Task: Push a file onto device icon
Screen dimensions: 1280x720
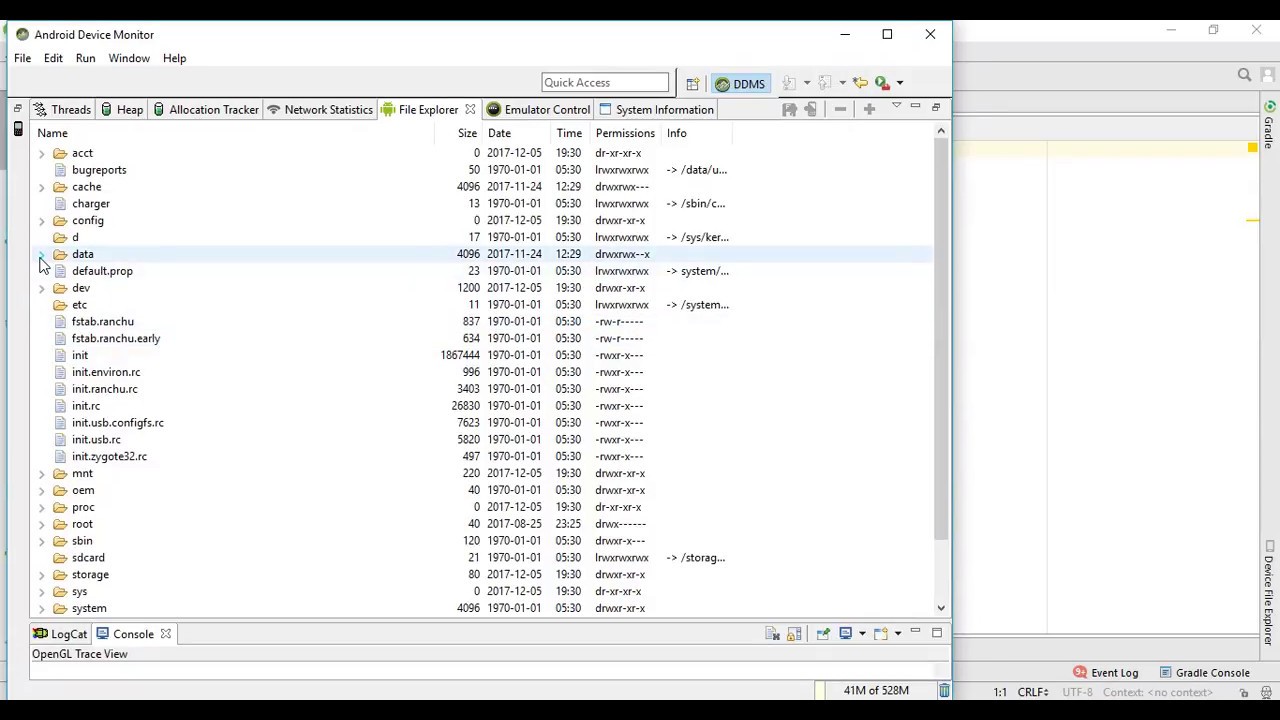Action: coord(811,109)
